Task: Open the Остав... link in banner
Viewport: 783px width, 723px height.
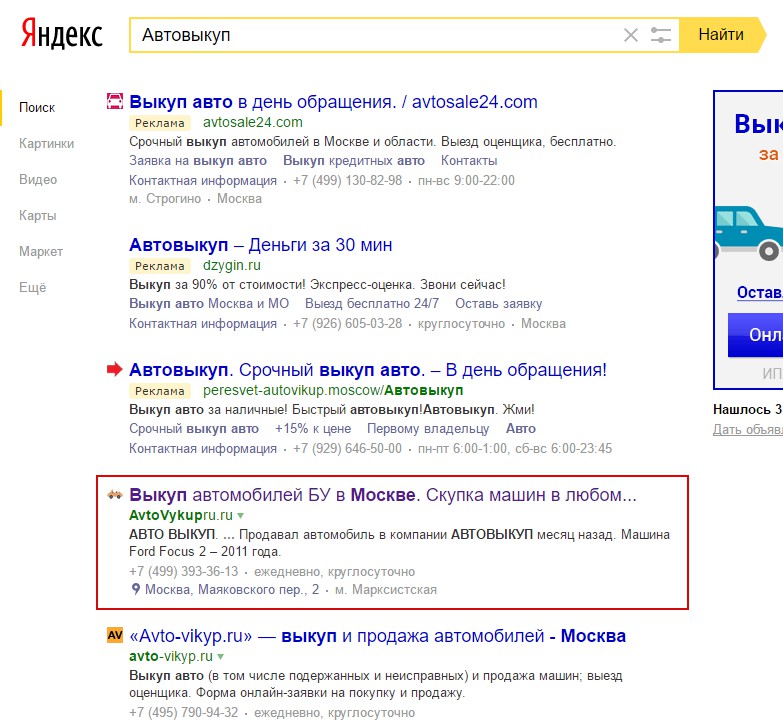Action: [x=760, y=292]
